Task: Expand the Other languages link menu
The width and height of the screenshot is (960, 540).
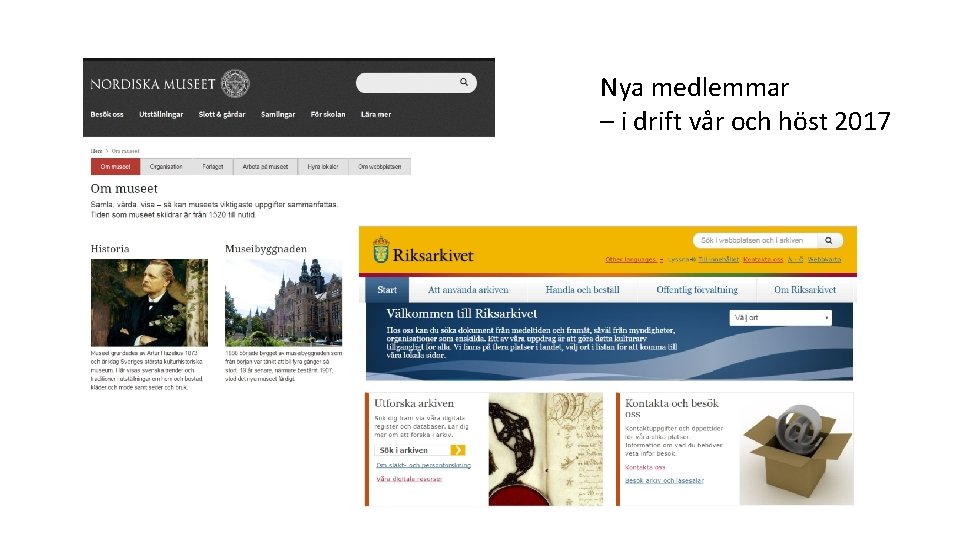Action: 634,260
